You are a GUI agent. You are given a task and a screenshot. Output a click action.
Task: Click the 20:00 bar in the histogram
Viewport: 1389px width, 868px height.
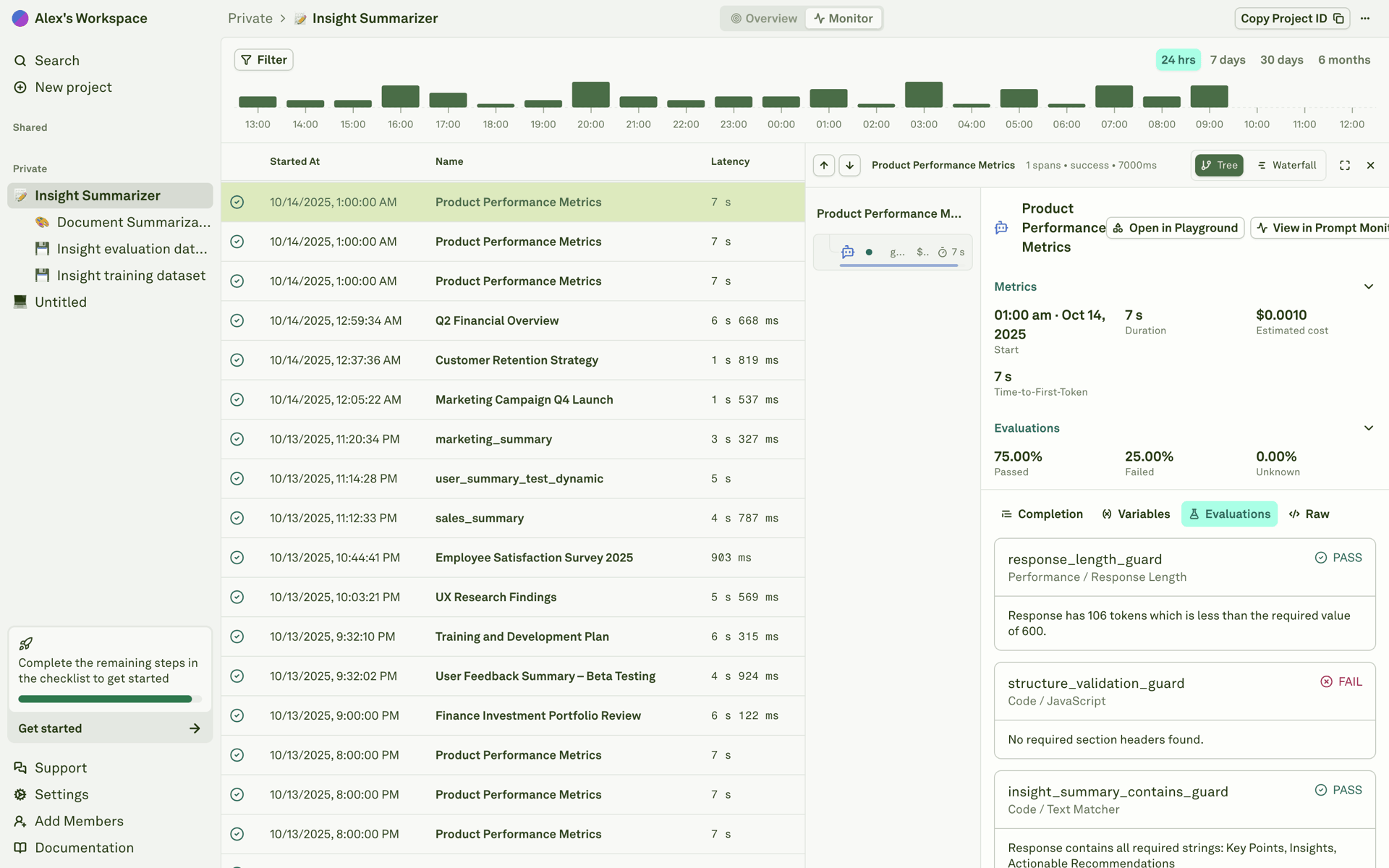(590, 95)
